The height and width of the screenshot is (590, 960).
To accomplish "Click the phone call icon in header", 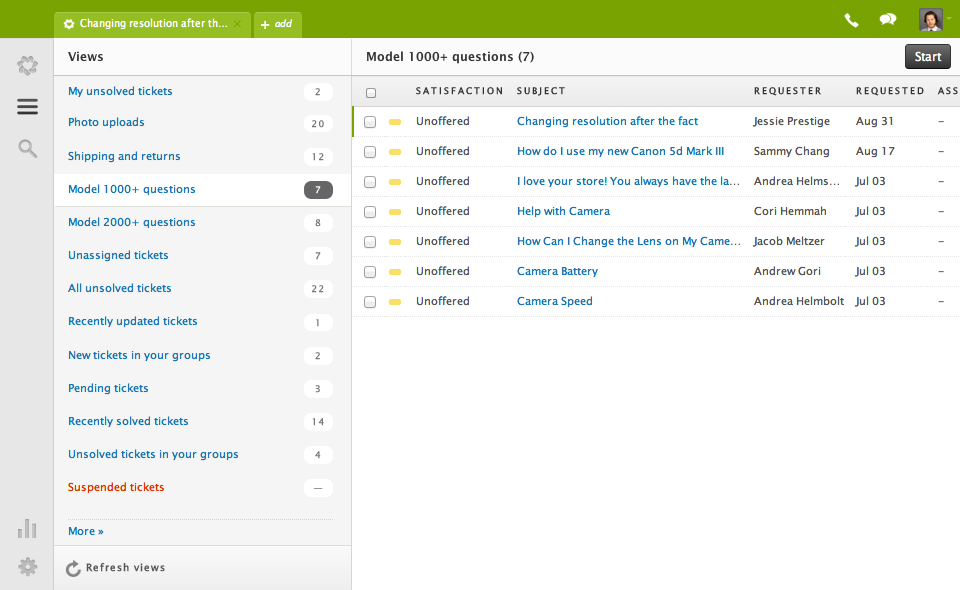I will pyautogui.click(x=851, y=20).
